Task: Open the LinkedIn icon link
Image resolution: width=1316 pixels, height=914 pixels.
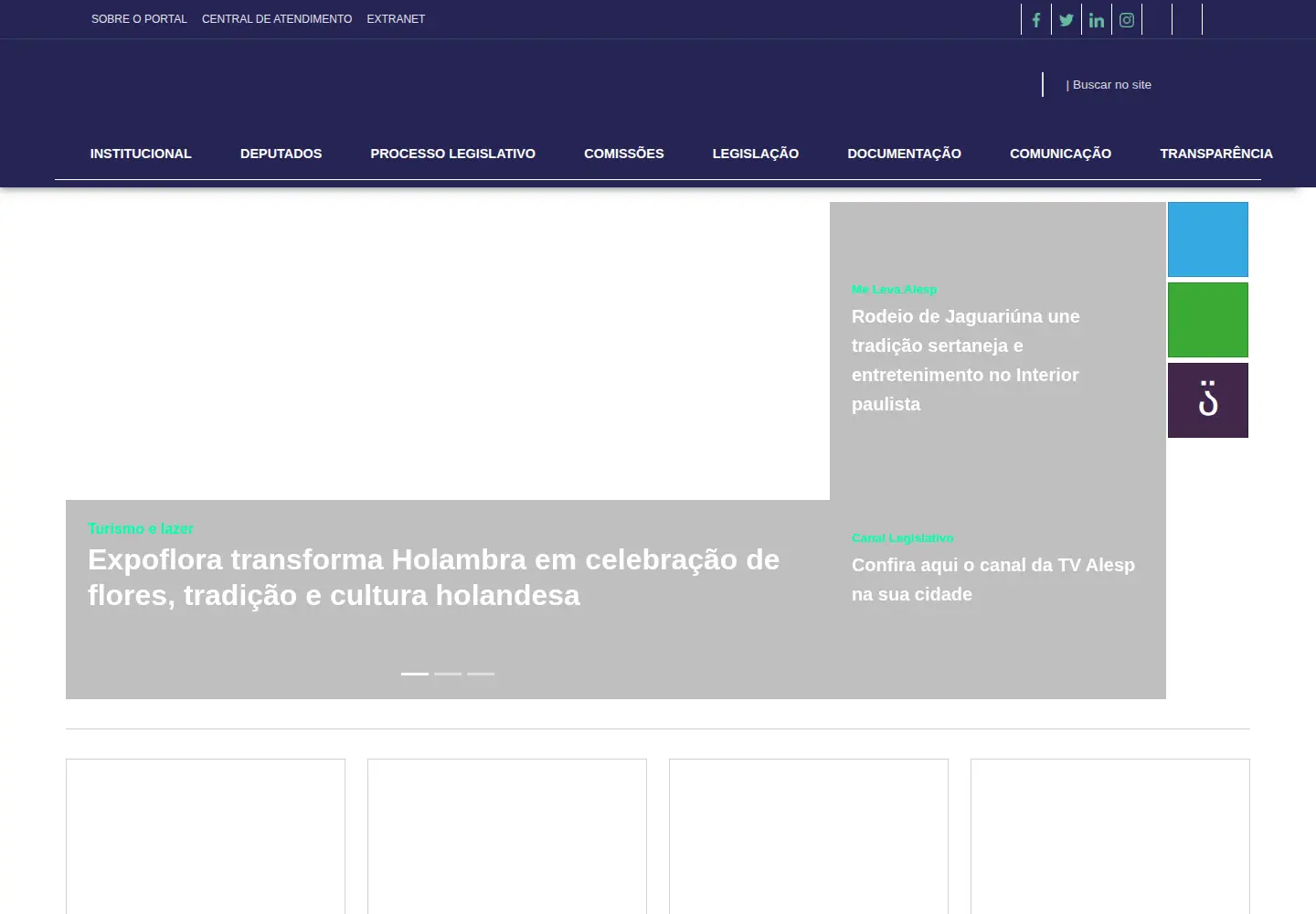Action: click(x=1097, y=20)
